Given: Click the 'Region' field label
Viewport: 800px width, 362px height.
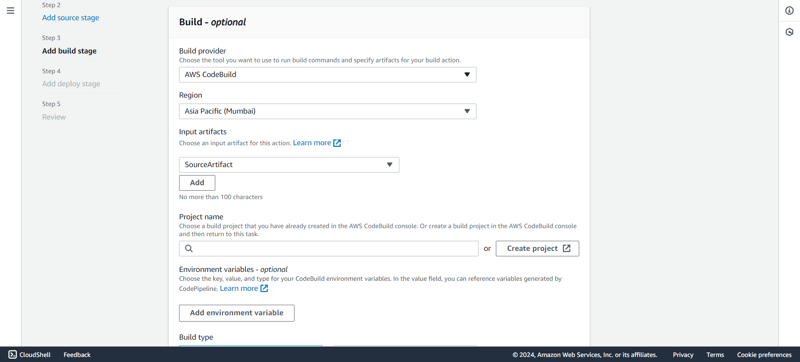Looking at the screenshot, I should tap(190, 95).
